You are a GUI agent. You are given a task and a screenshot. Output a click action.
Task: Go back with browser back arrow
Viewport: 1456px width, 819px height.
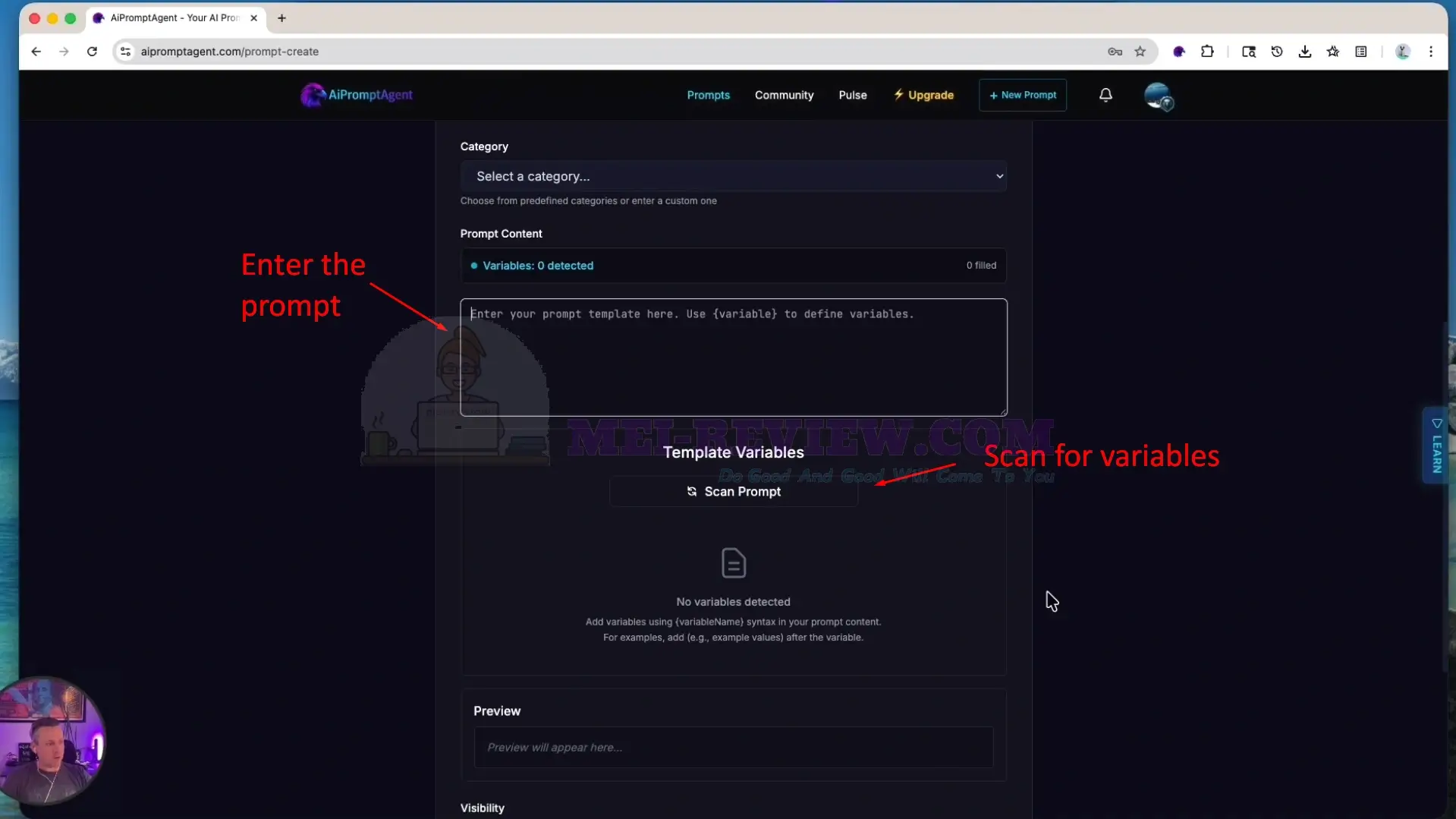pyautogui.click(x=36, y=52)
